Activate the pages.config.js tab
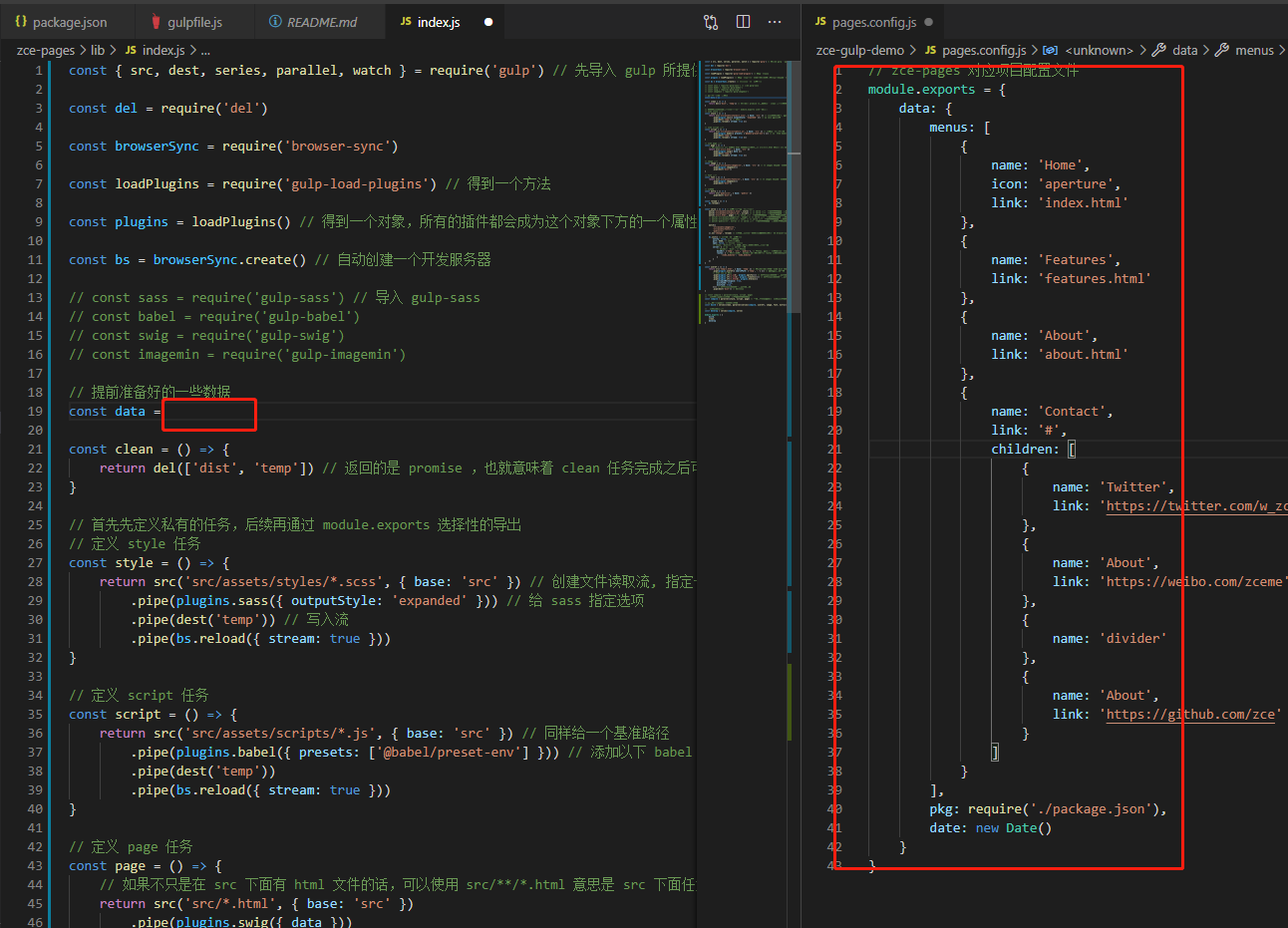Screen dimensions: 1288x928 pos(874,22)
